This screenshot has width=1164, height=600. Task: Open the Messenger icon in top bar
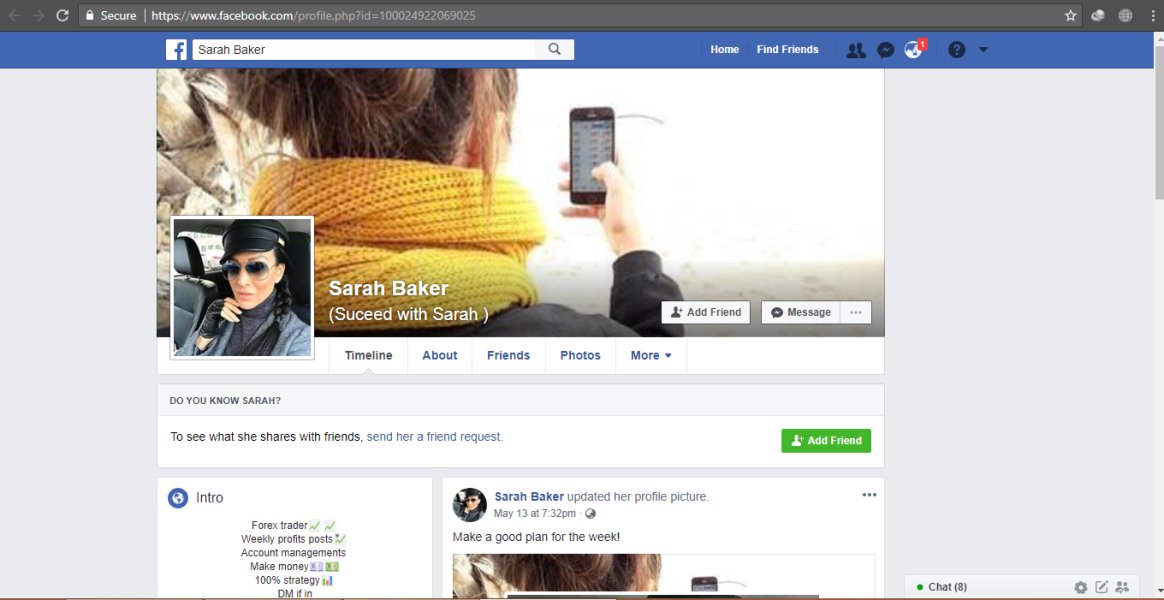tap(885, 50)
